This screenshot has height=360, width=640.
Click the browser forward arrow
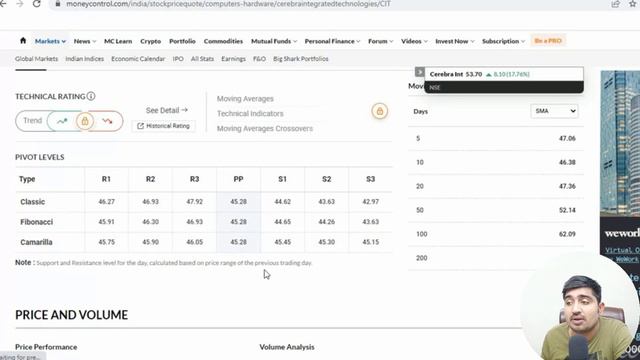[19, 4]
